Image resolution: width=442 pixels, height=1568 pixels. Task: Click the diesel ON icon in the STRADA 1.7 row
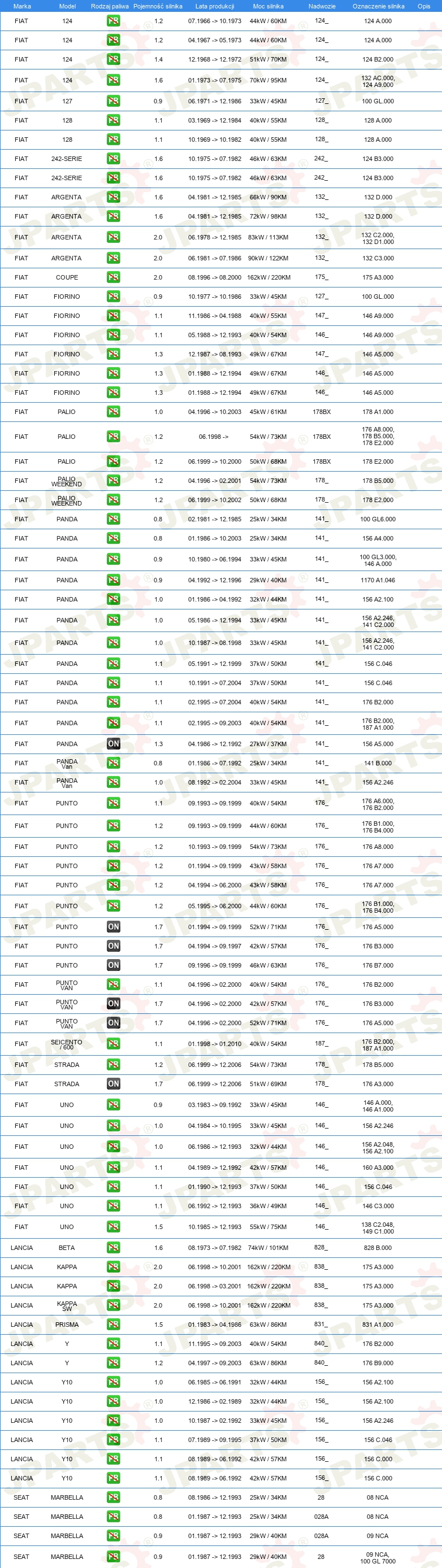click(x=113, y=1084)
